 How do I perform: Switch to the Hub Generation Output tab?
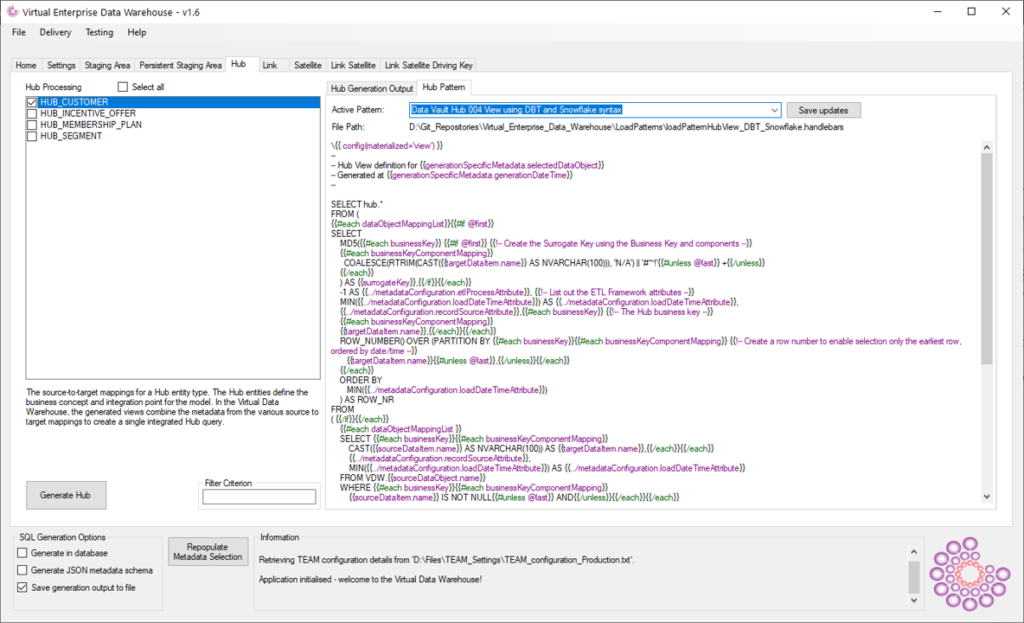pos(371,88)
